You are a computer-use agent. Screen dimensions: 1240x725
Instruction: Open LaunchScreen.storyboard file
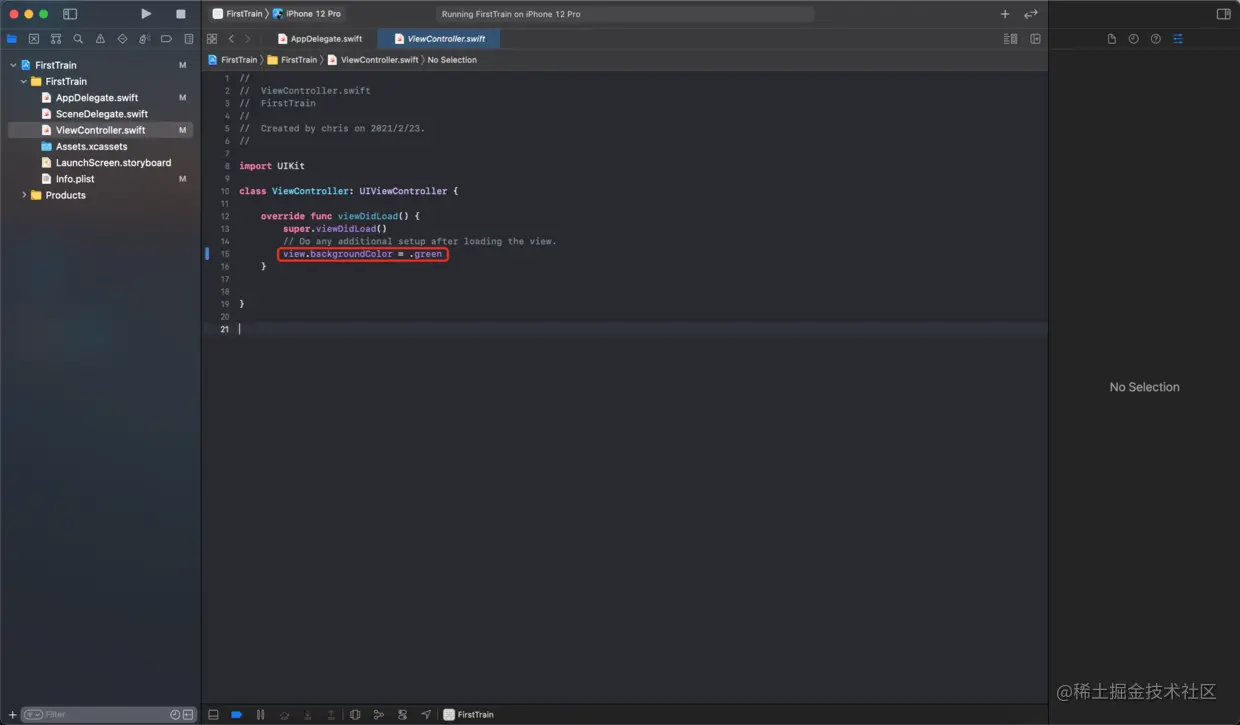[x=113, y=162]
